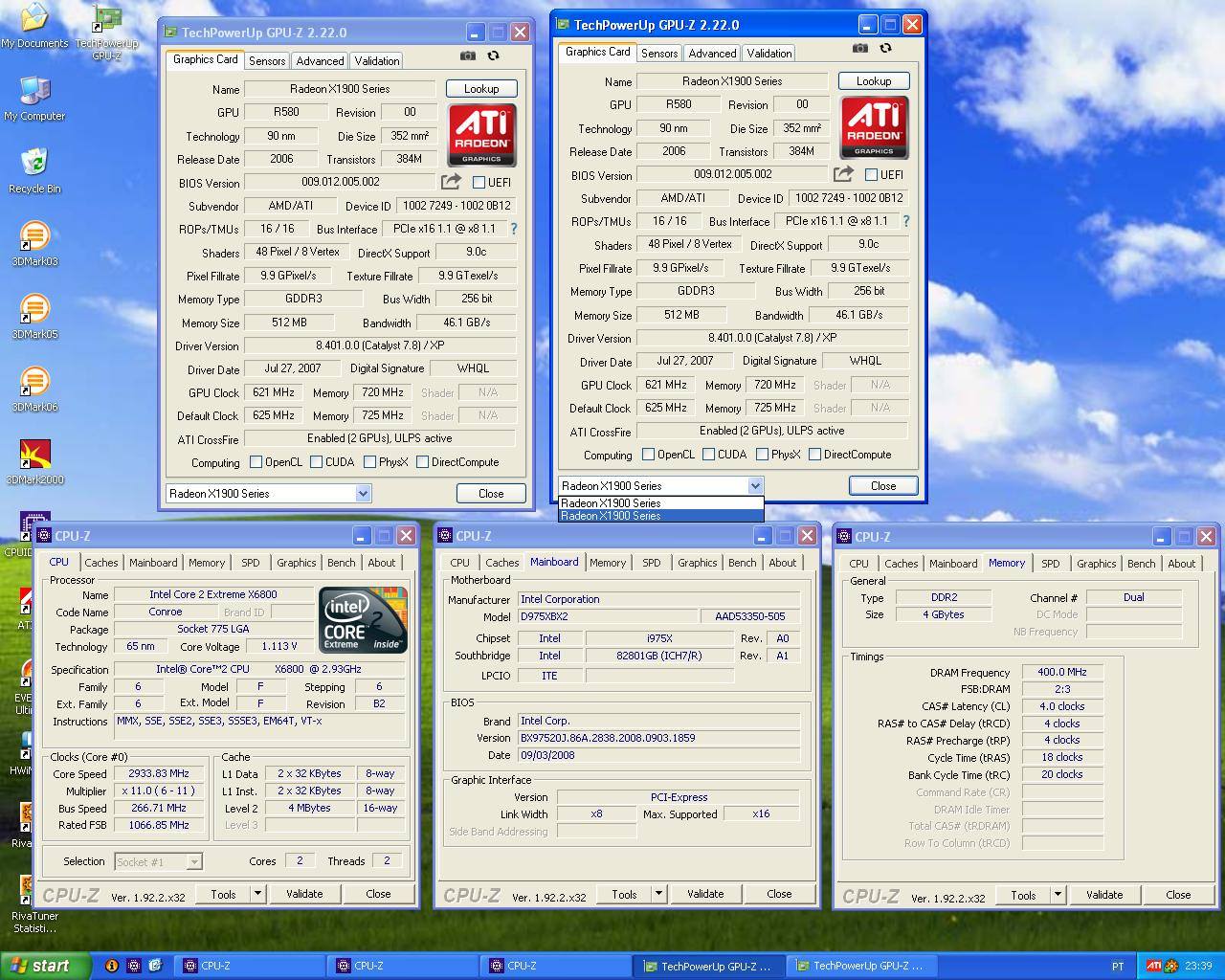Open Caches tab in CPU window
This screenshot has height=980, width=1225.
(101, 563)
